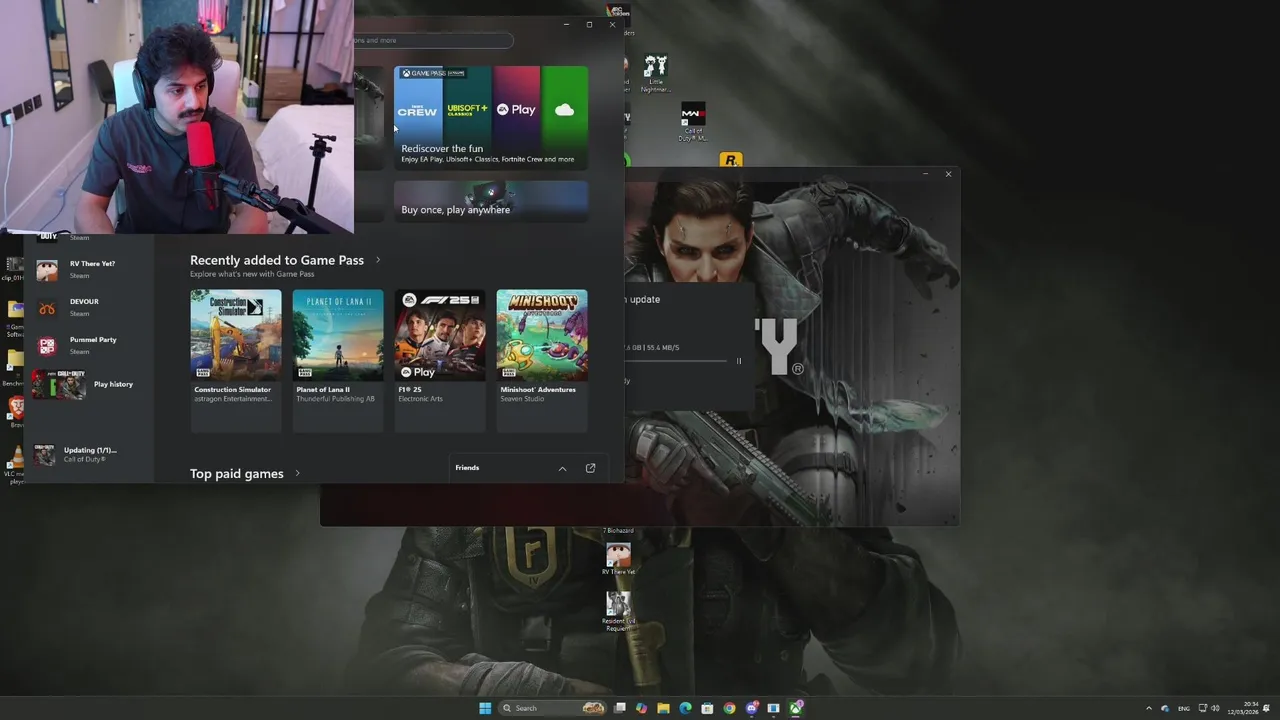
Task: Open DEVOUR game in Xbox sidebar
Action: [90, 307]
